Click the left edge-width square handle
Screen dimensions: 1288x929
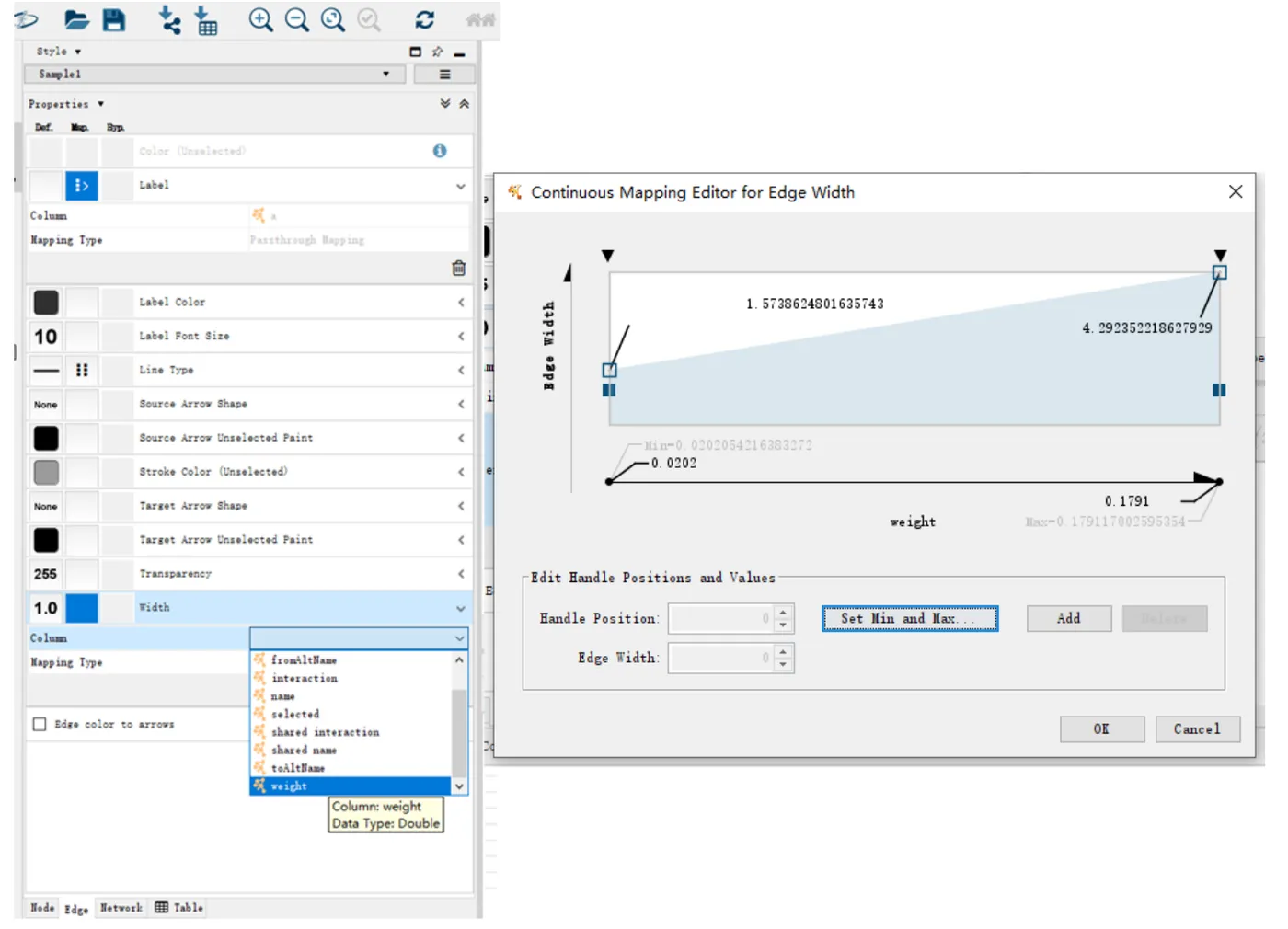click(x=609, y=371)
